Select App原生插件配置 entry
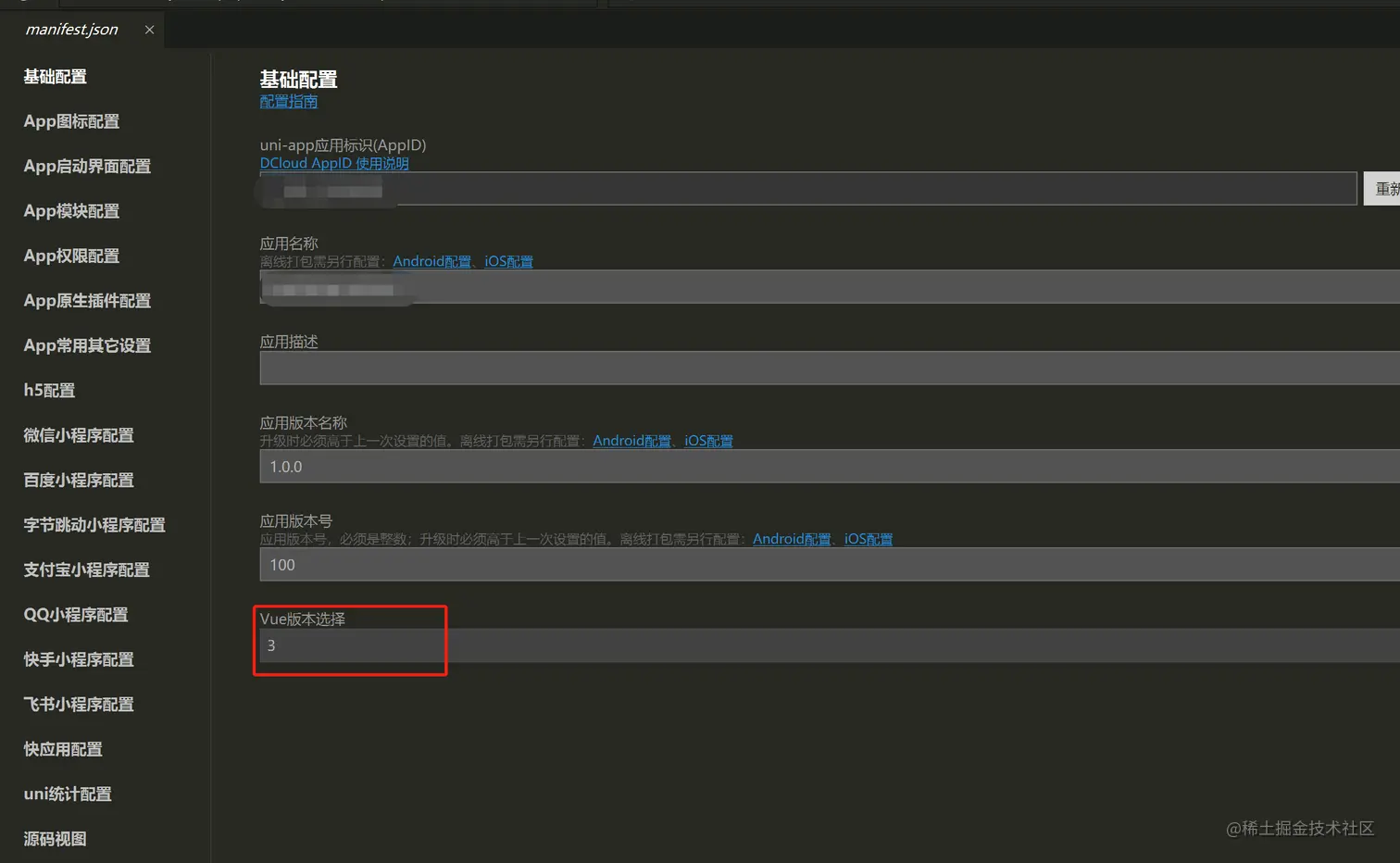 click(87, 301)
